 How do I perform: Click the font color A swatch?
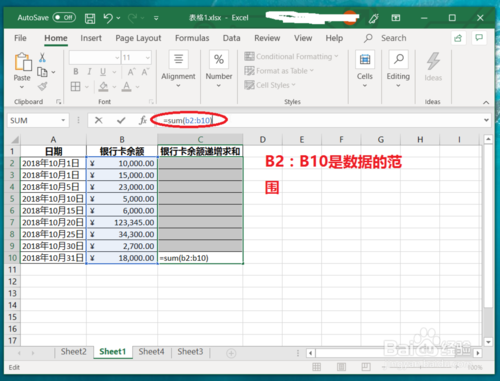click(126, 87)
